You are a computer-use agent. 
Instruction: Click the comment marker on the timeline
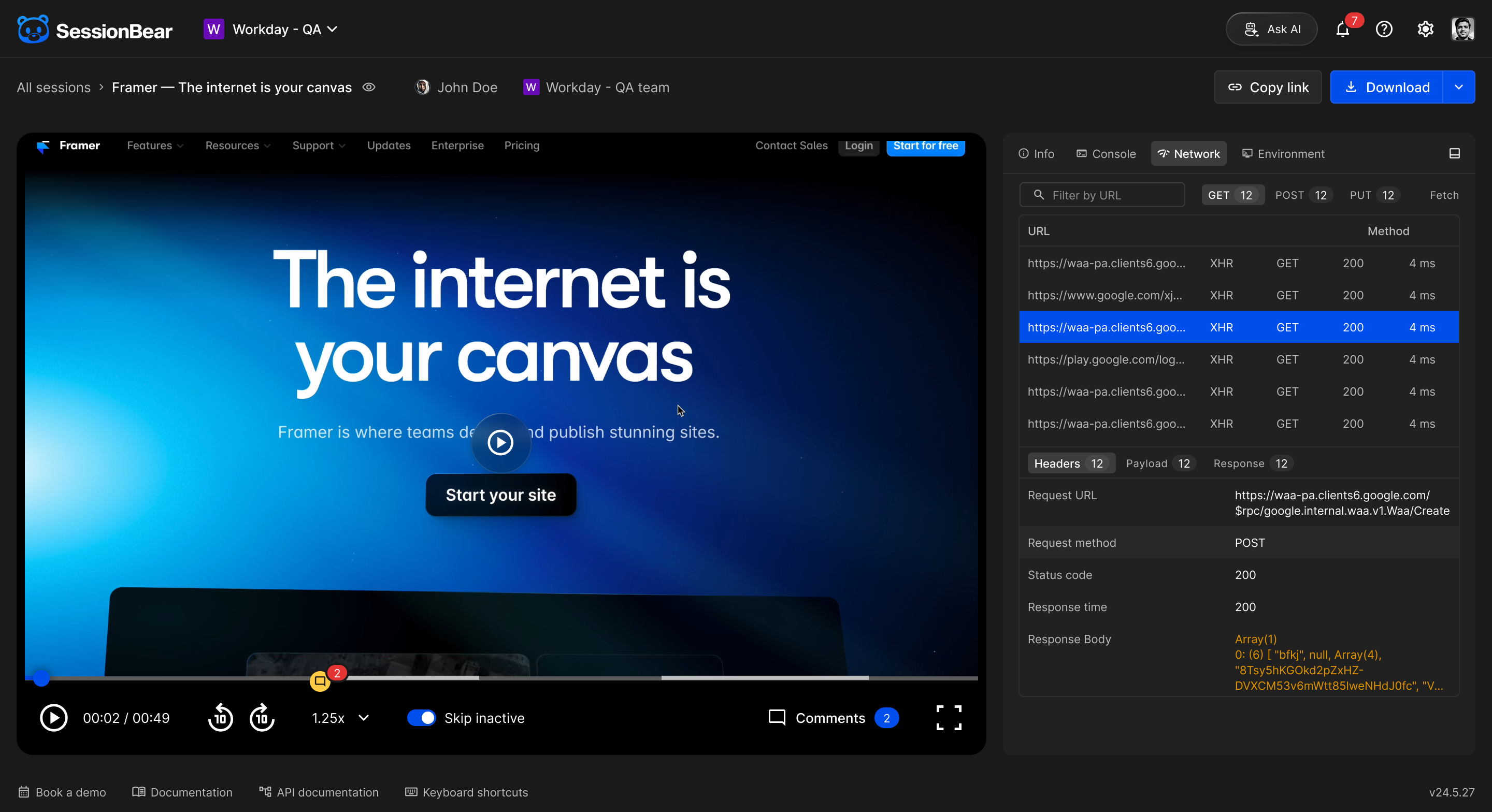click(320, 681)
